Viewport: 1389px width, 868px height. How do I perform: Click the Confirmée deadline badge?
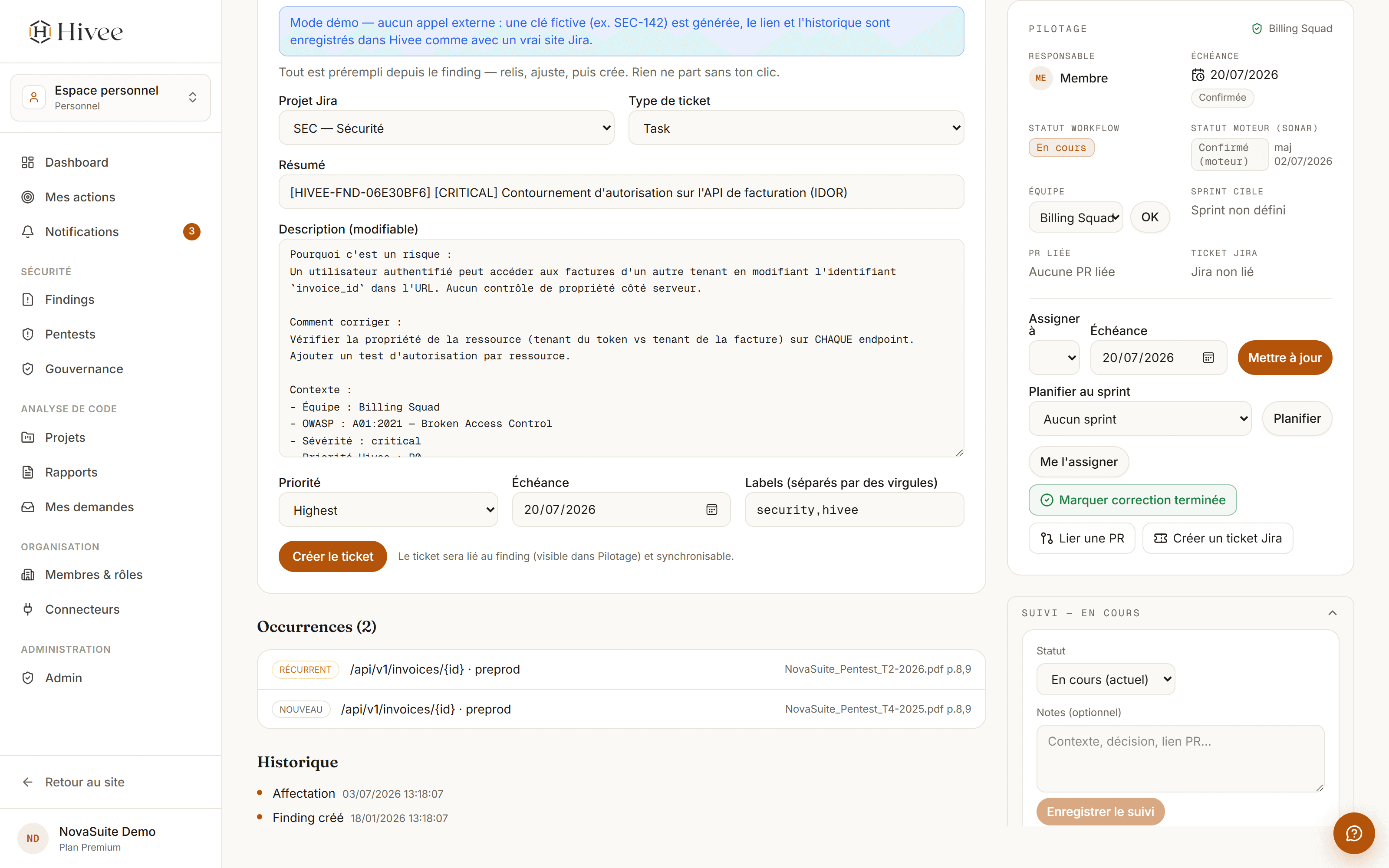coord(1222,98)
